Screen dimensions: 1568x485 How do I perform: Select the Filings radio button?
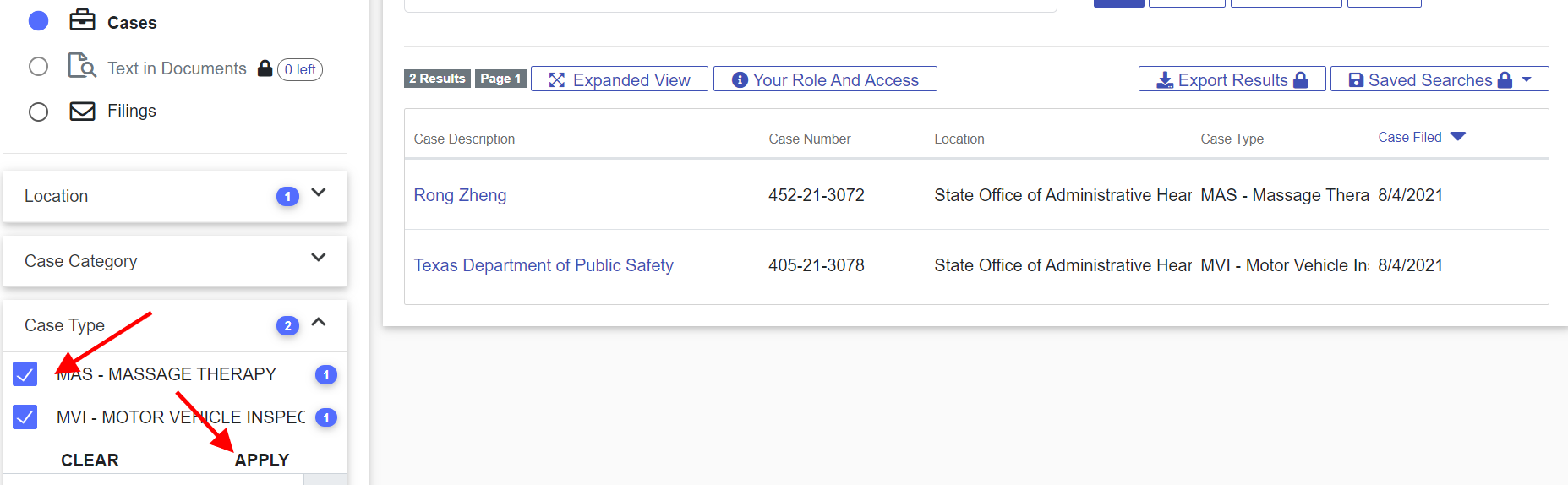tap(38, 112)
